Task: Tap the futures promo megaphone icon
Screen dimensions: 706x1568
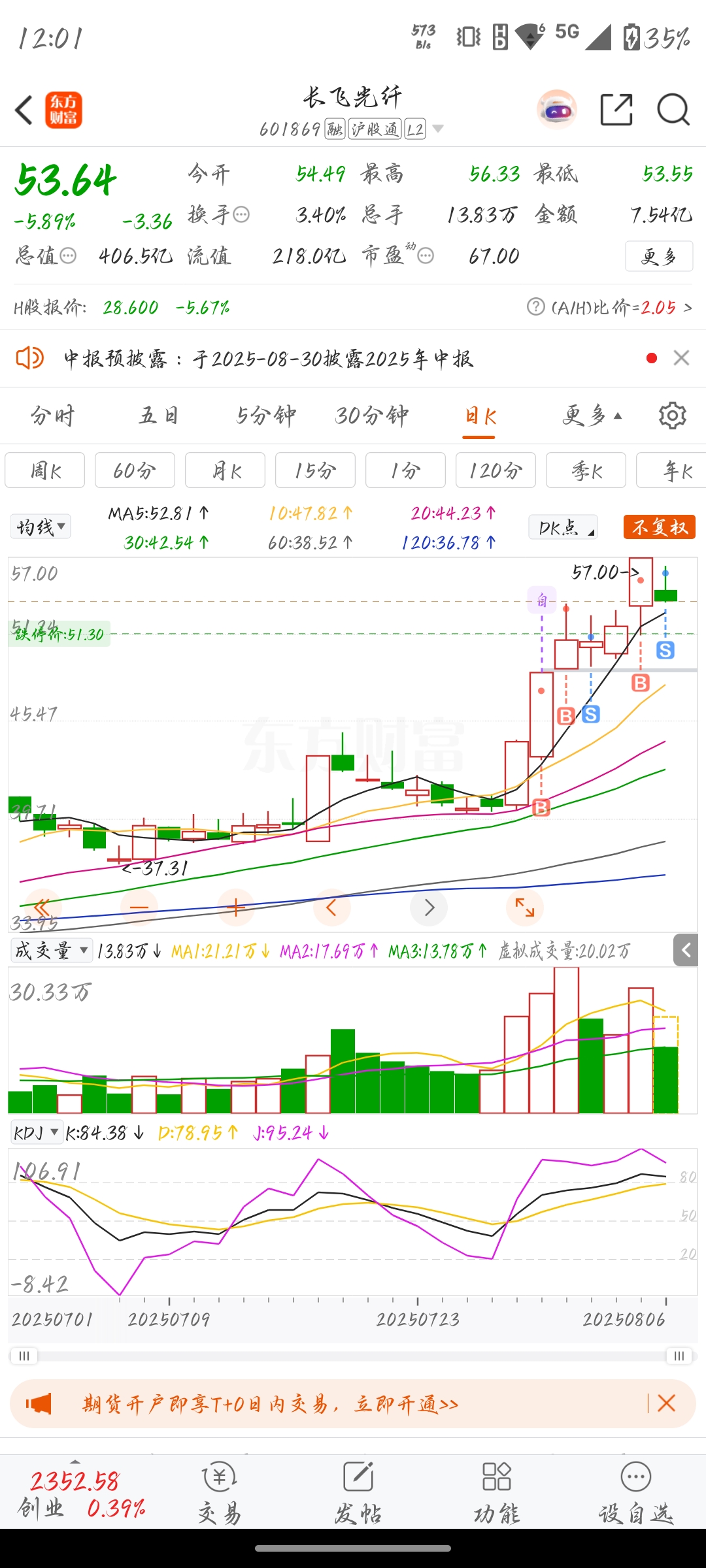Action: pyautogui.click(x=38, y=1403)
